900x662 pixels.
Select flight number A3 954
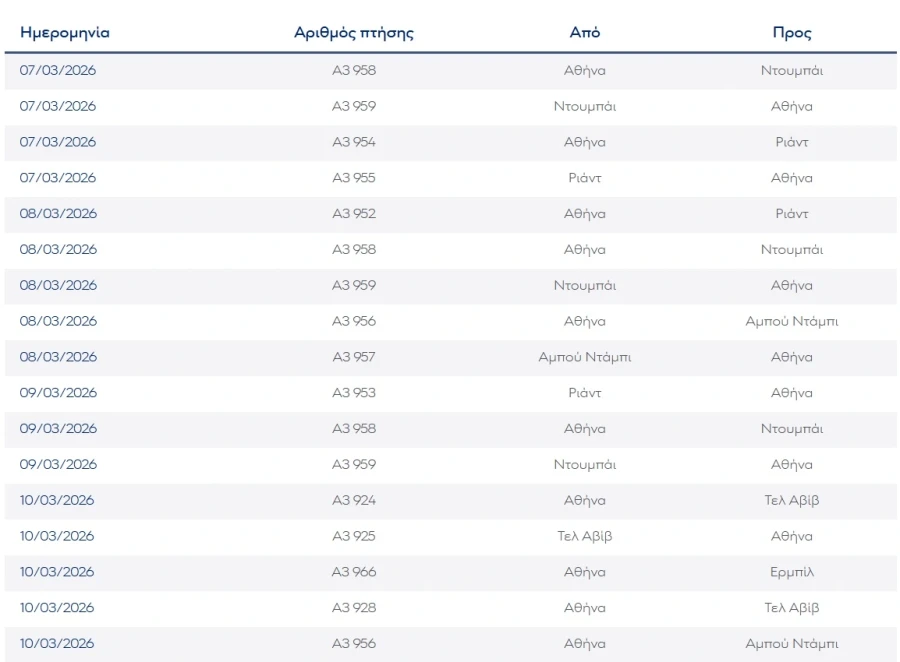(x=354, y=142)
